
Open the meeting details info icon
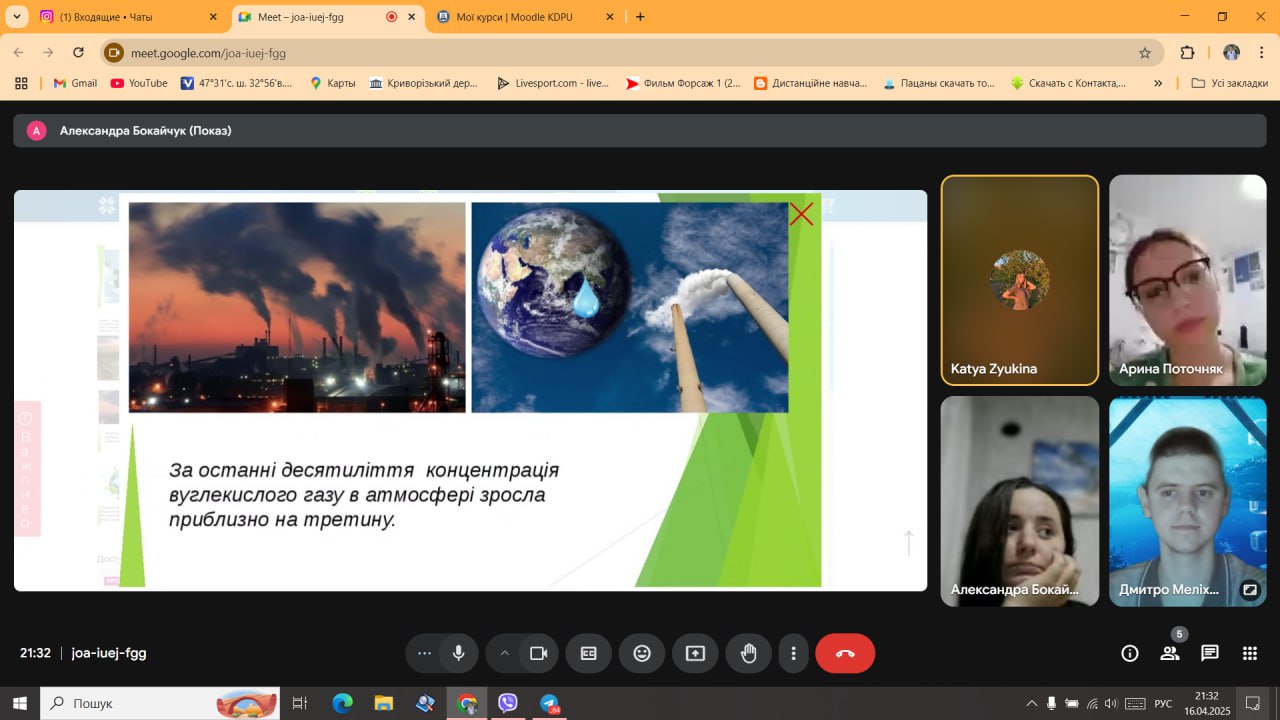tap(1130, 653)
